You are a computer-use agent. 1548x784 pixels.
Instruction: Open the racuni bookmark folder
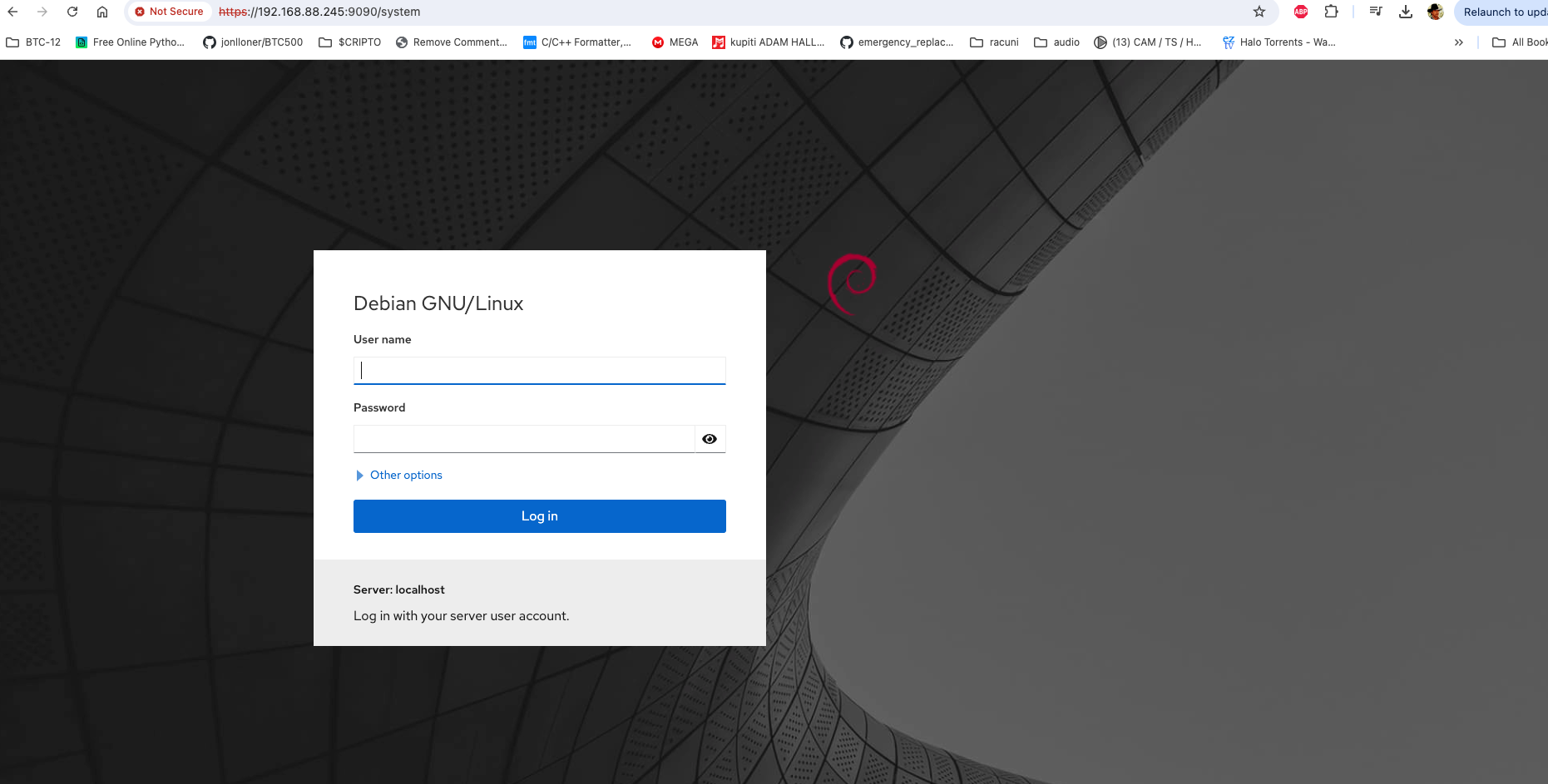tap(994, 42)
